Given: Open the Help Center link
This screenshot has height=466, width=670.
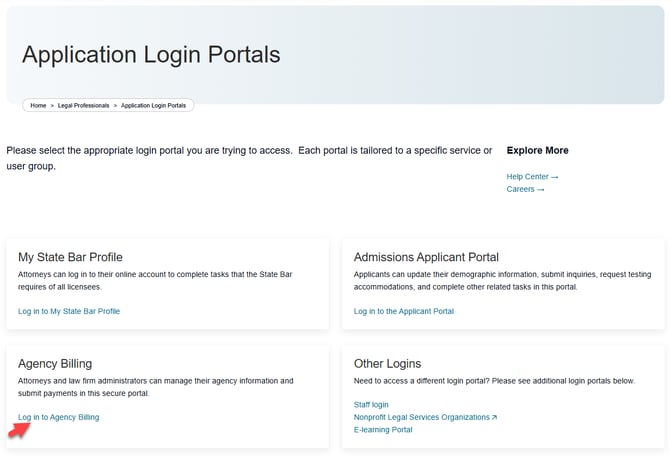Looking at the screenshot, I should (x=527, y=177).
